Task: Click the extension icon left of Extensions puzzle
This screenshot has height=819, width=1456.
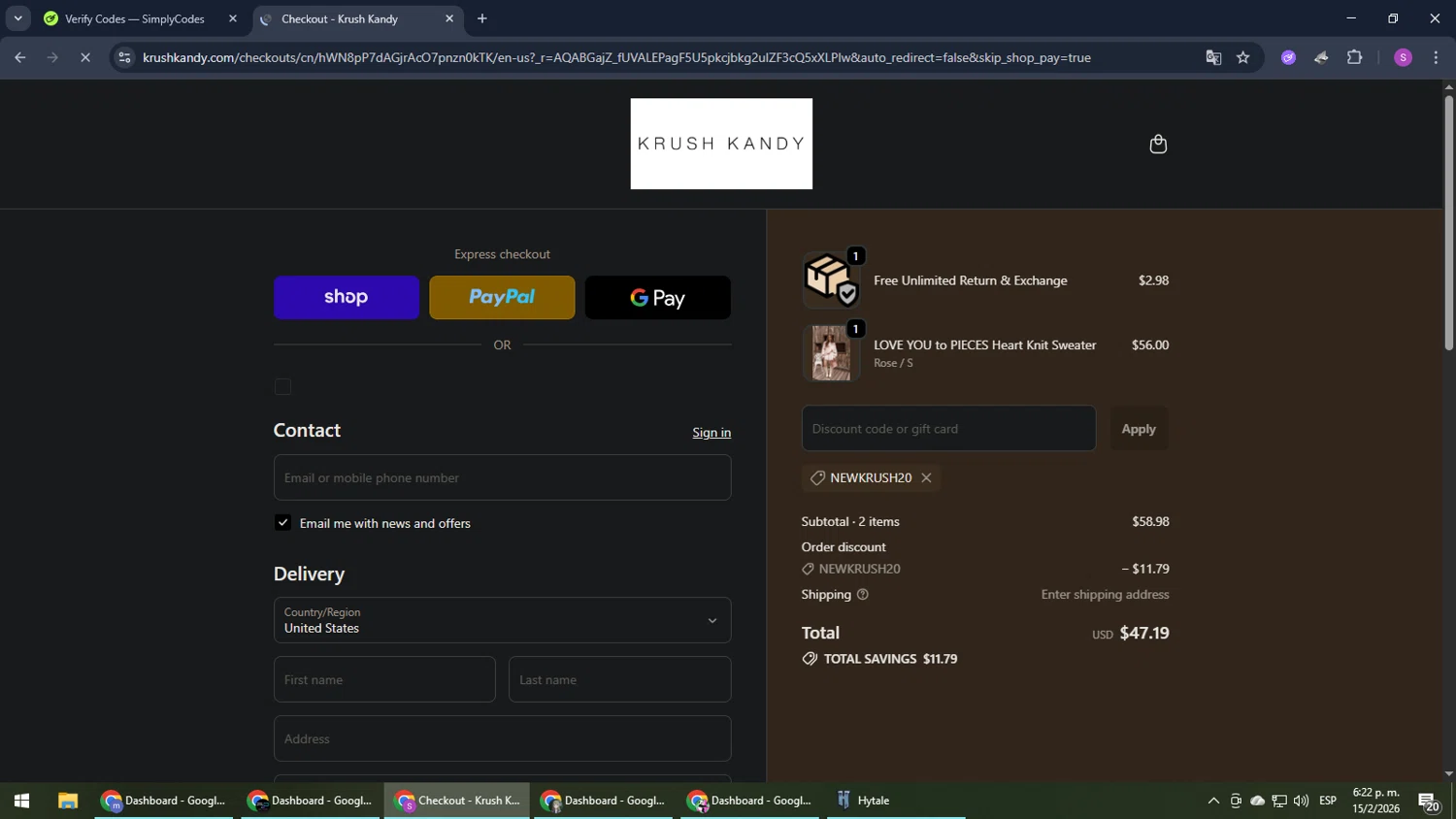Action: (x=1321, y=57)
